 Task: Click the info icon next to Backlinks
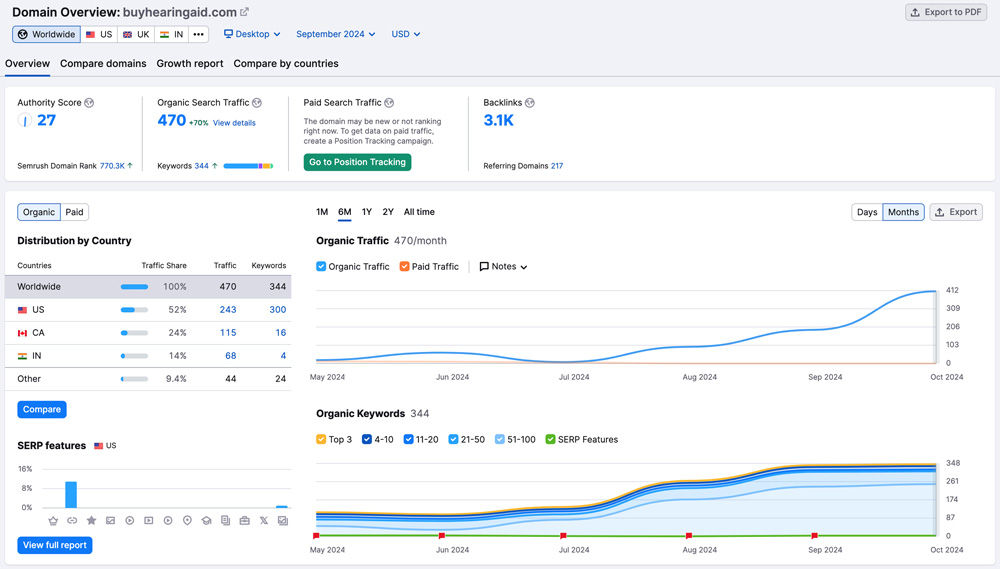pyautogui.click(x=530, y=103)
